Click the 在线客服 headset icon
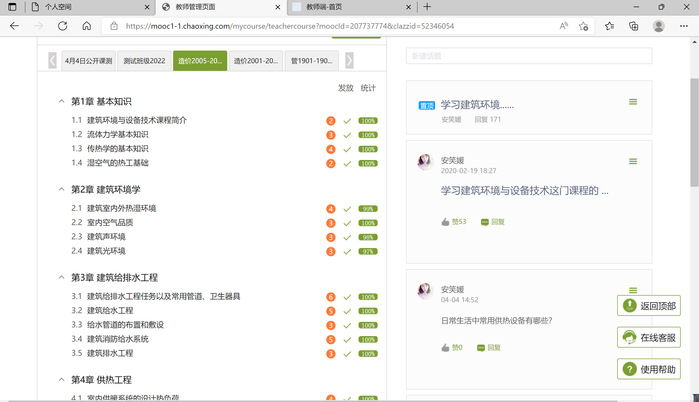 630,338
